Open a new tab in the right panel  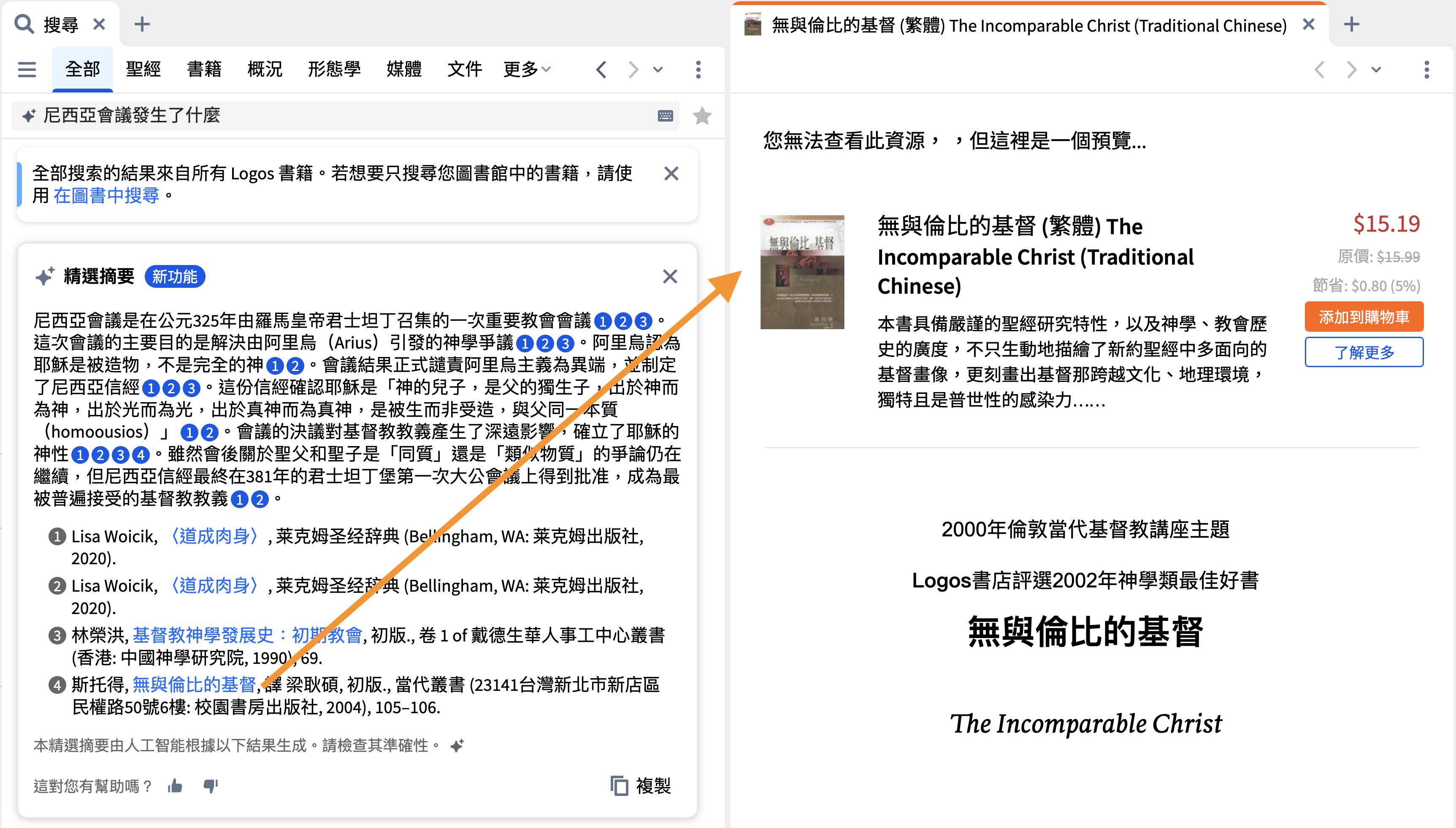pos(1351,24)
